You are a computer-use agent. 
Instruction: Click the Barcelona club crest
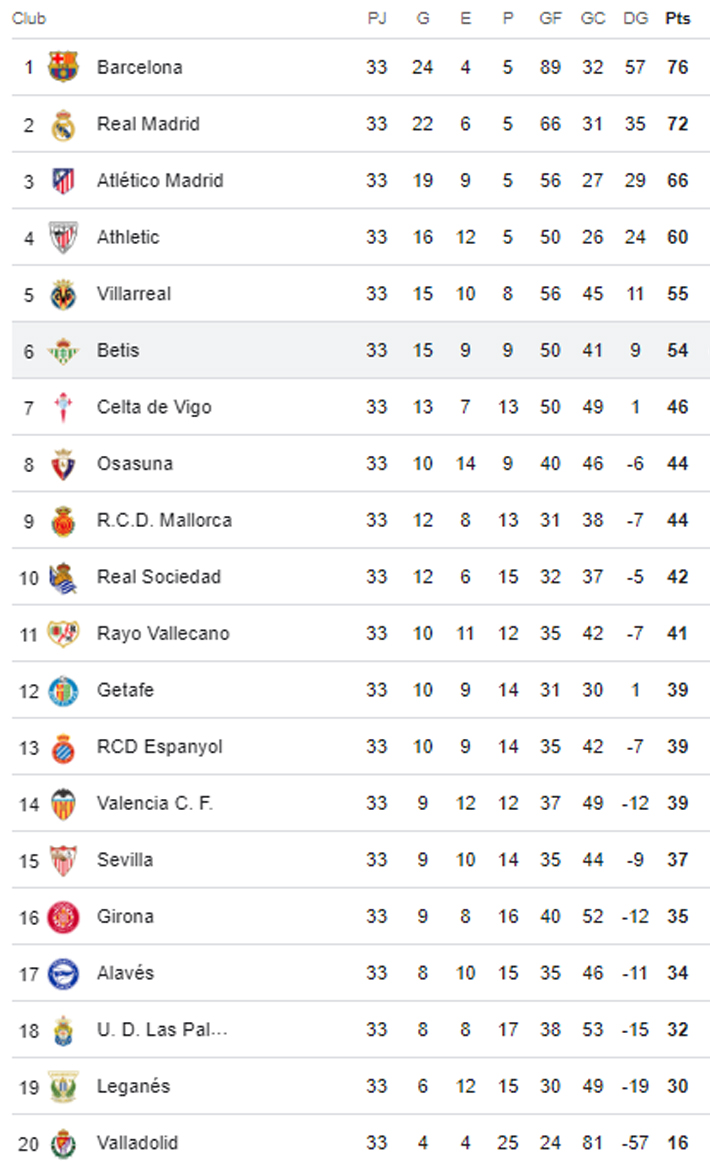point(63,67)
